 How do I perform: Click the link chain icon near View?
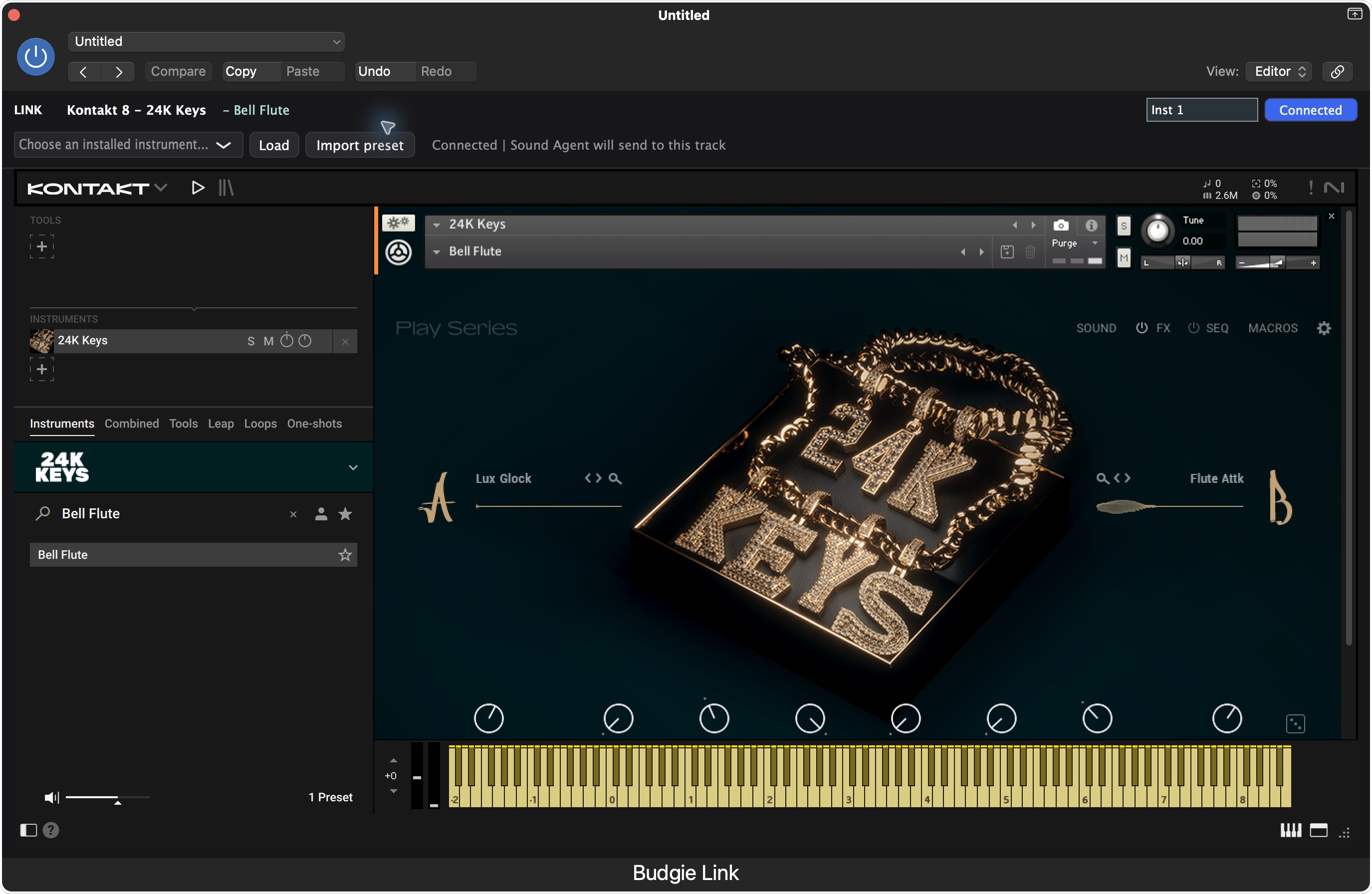point(1338,71)
